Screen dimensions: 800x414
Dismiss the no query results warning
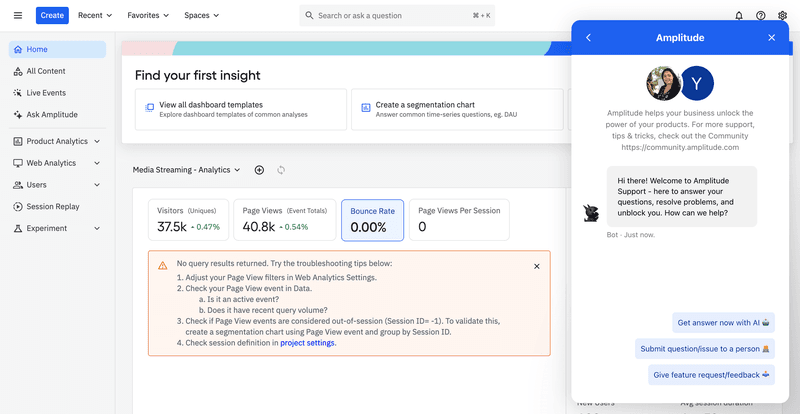pyautogui.click(x=537, y=266)
